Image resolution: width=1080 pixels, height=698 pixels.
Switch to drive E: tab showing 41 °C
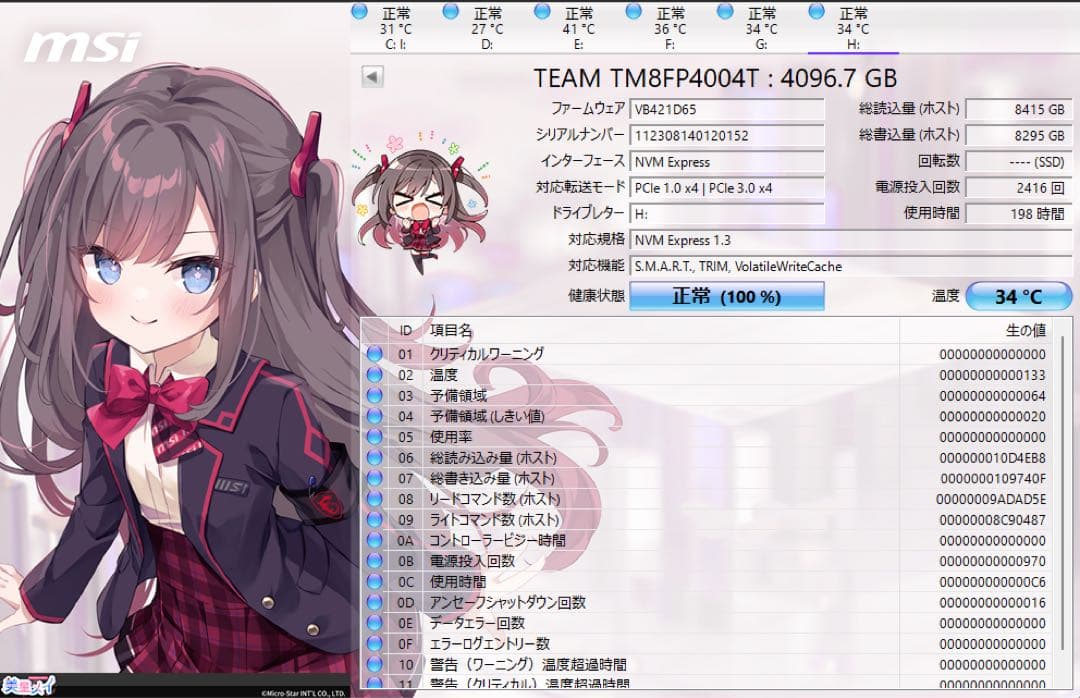tap(579, 28)
